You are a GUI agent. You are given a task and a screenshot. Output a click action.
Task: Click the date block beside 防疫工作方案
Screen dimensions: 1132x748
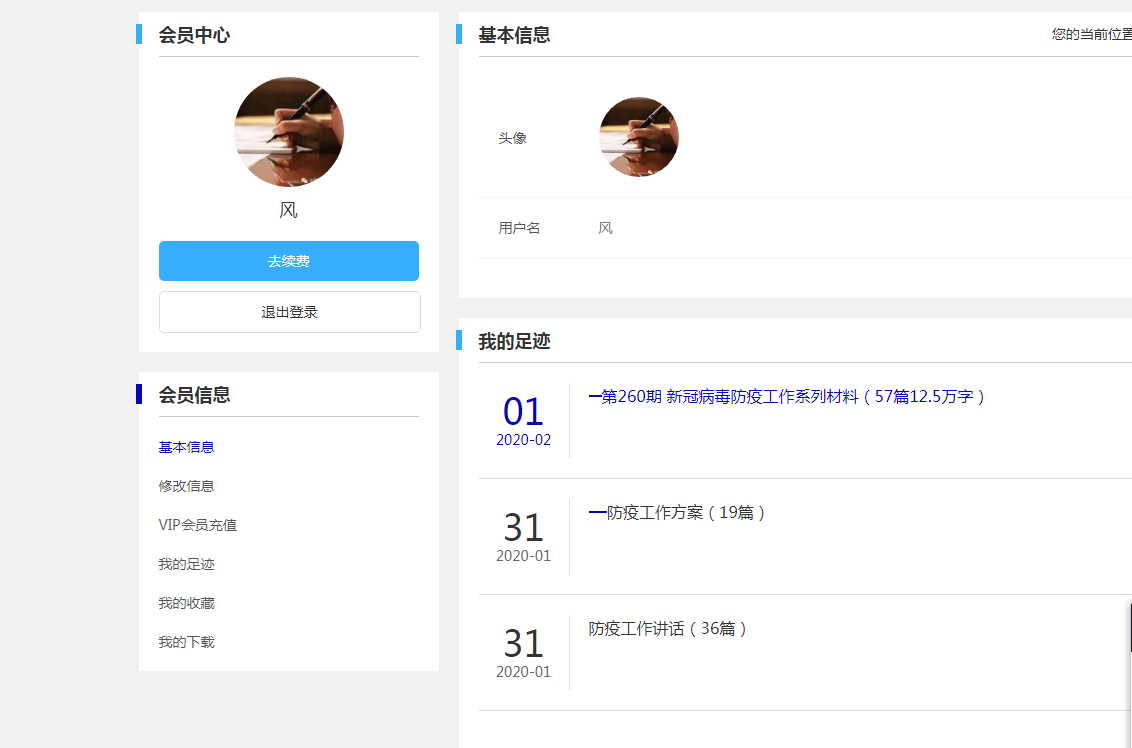[523, 537]
